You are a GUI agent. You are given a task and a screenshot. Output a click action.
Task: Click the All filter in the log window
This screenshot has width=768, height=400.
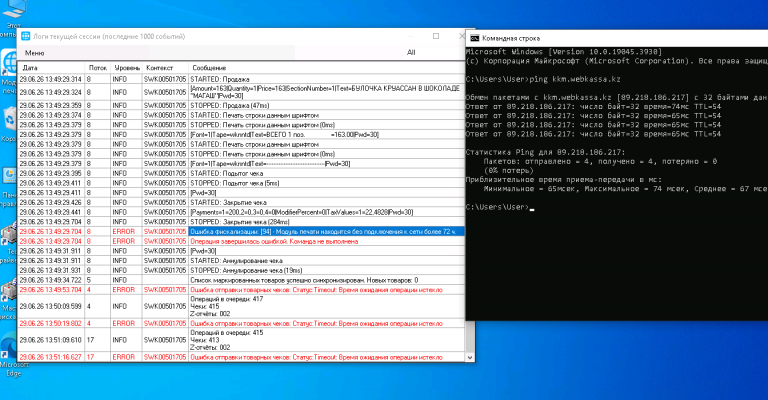coord(411,52)
